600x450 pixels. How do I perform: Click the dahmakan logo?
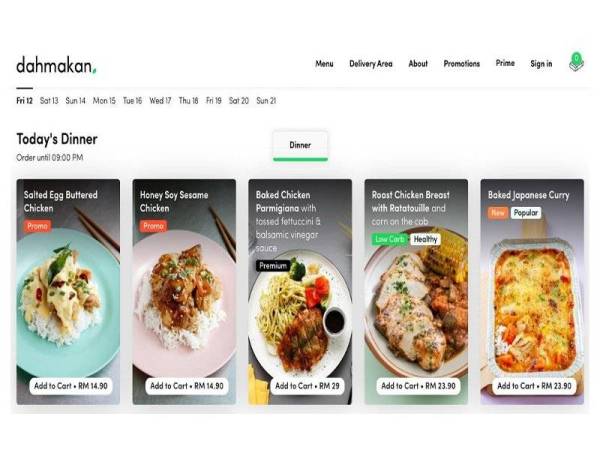tap(56, 65)
